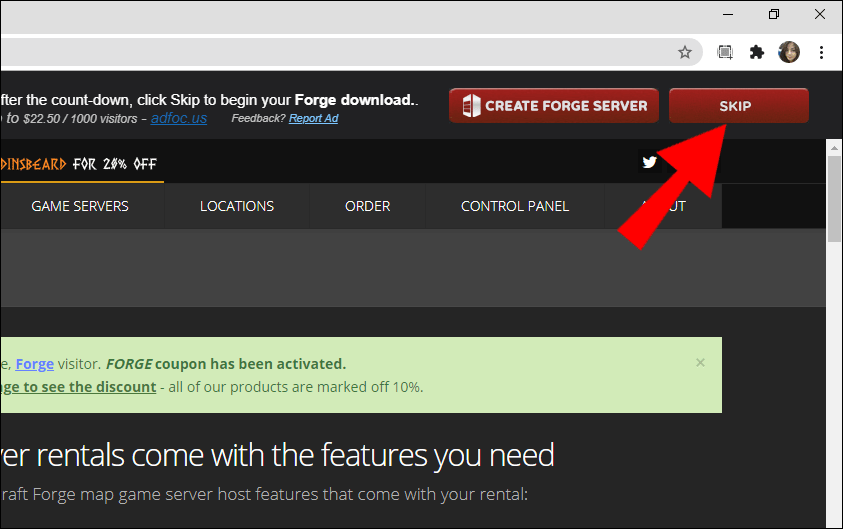Screen dimensions: 843x529
Task: Click the 'FOR 20% OFF' promo banner
Action: 115,163
